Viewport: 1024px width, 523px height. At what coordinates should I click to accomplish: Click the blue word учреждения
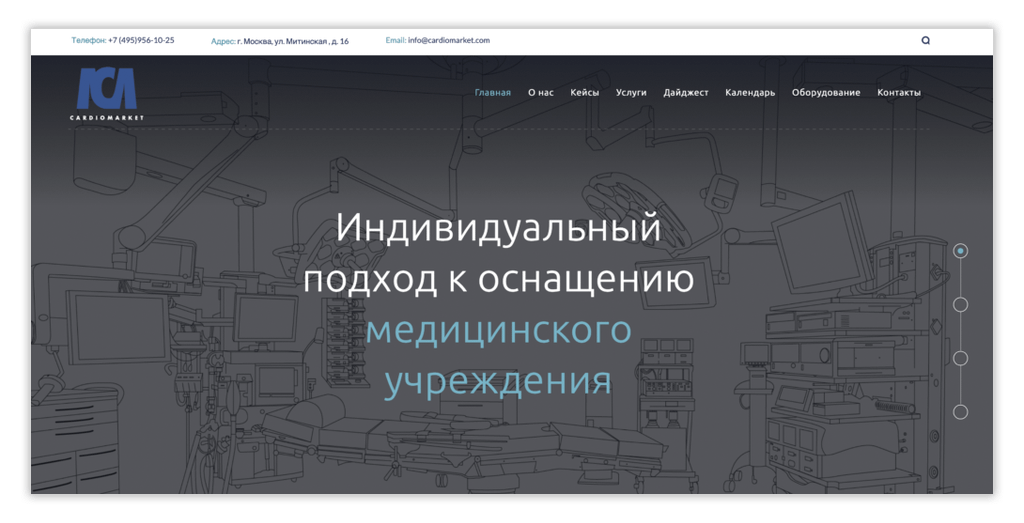click(498, 382)
